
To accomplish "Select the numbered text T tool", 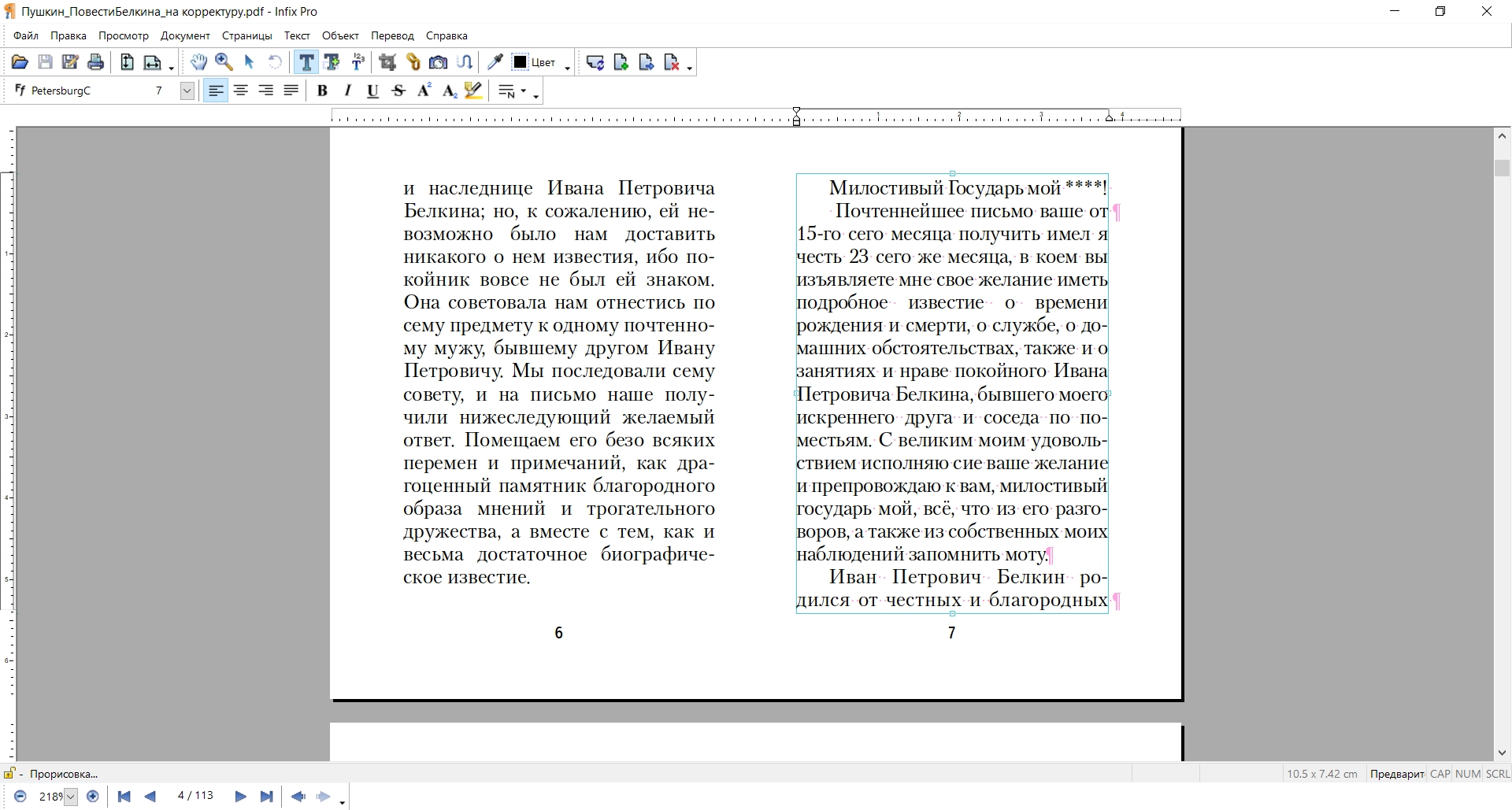I will 358,62.
